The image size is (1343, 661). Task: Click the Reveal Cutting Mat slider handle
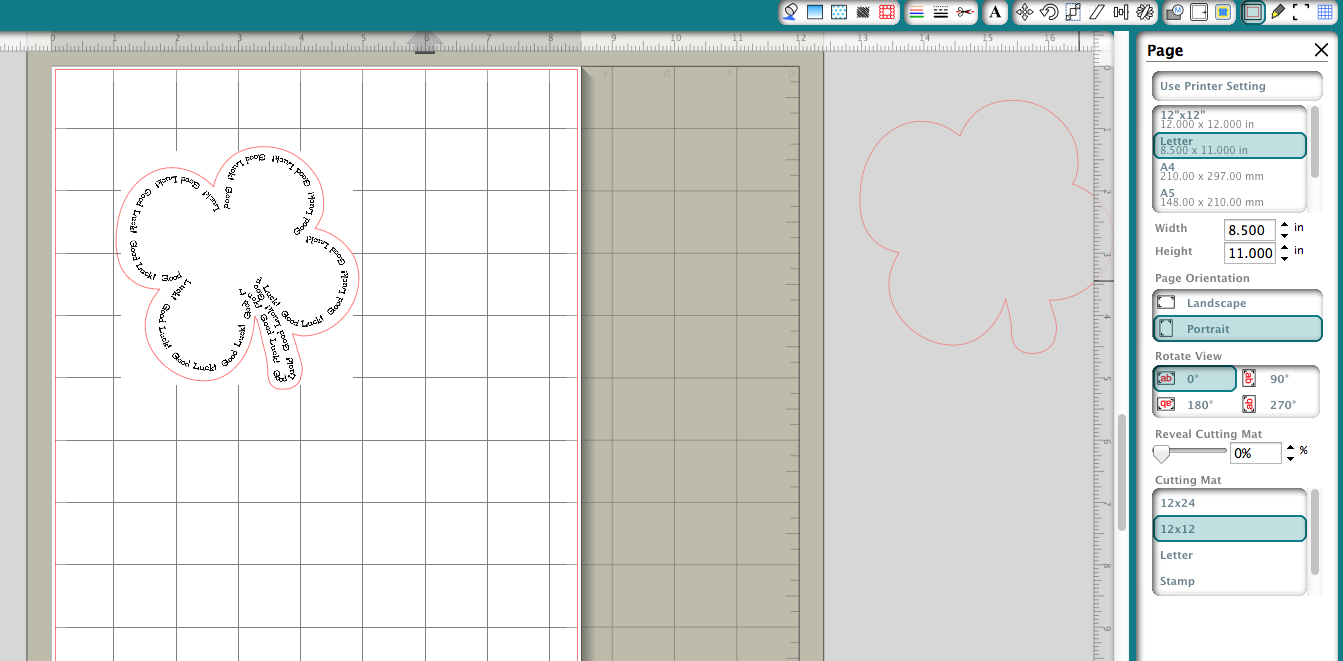point(1161,454)
